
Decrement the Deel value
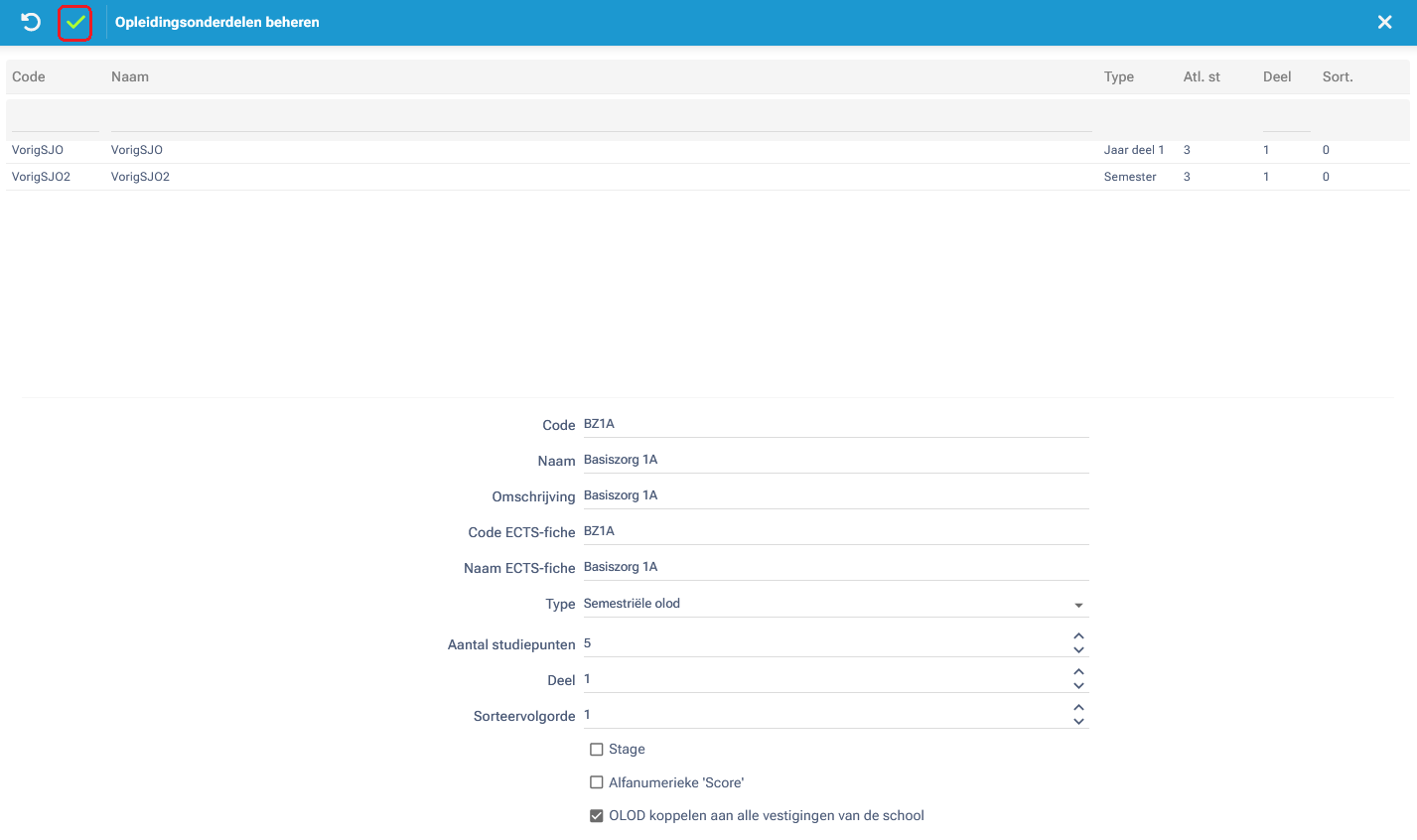1078,686
